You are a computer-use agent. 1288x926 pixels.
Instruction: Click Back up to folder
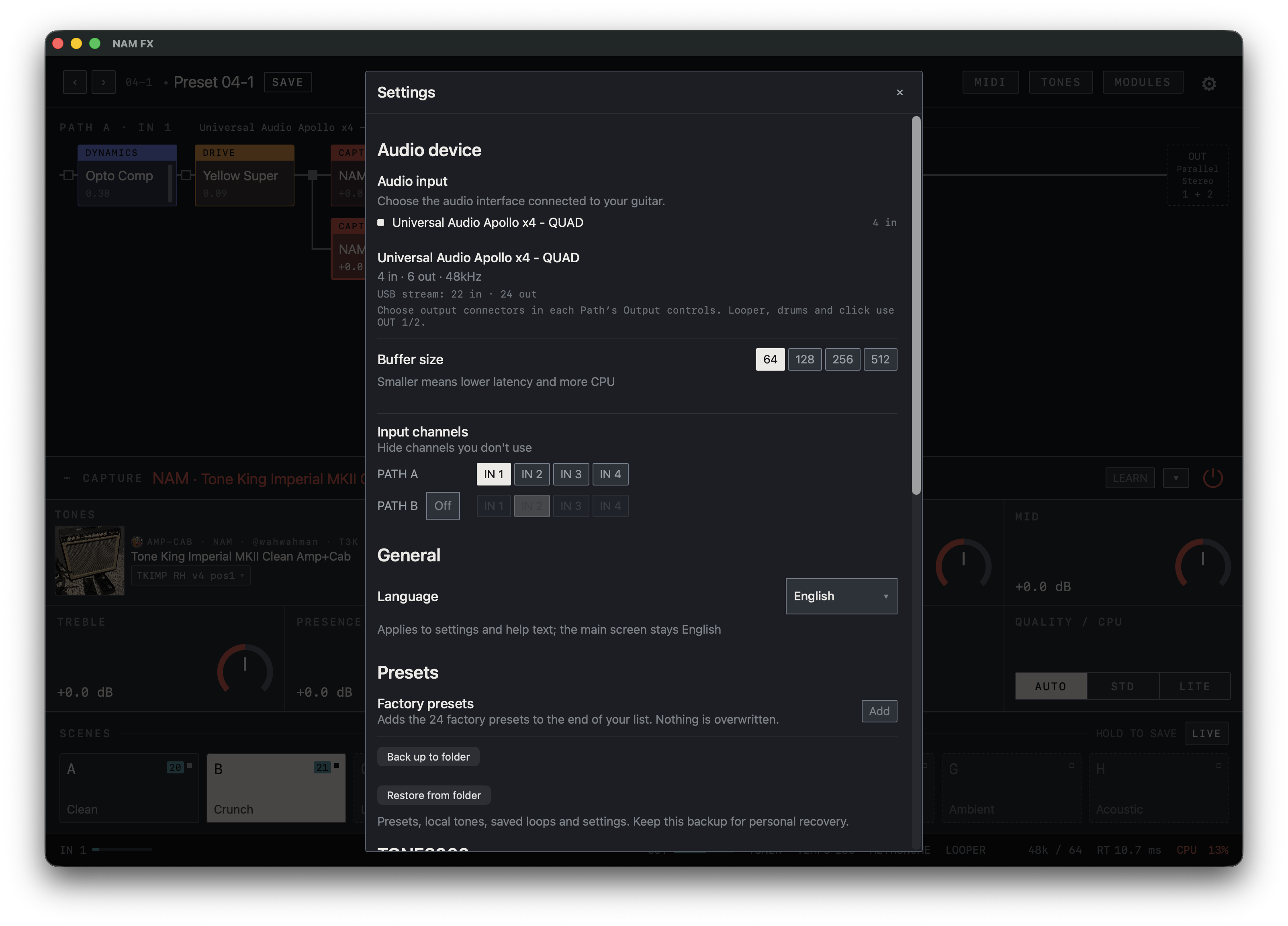point(427,757)
